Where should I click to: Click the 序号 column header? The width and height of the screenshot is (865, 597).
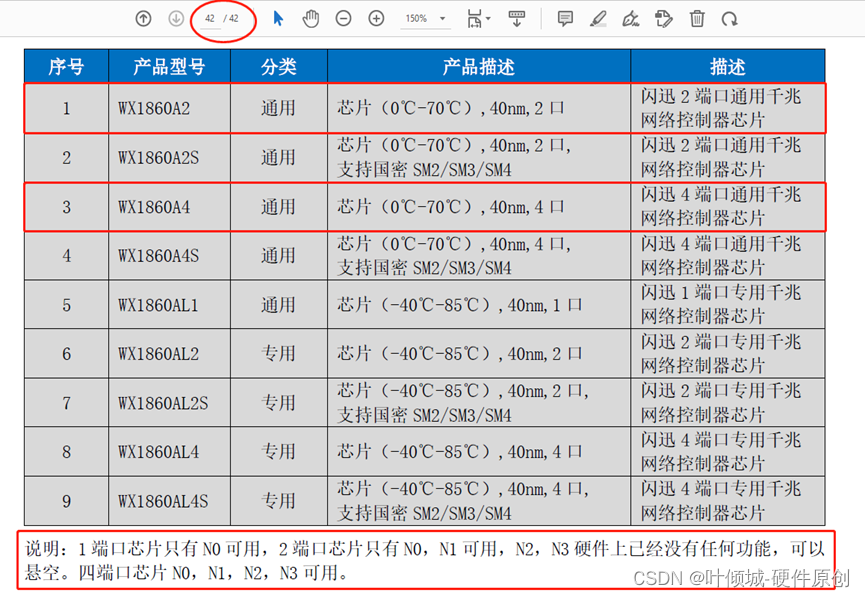pos(66,67)
